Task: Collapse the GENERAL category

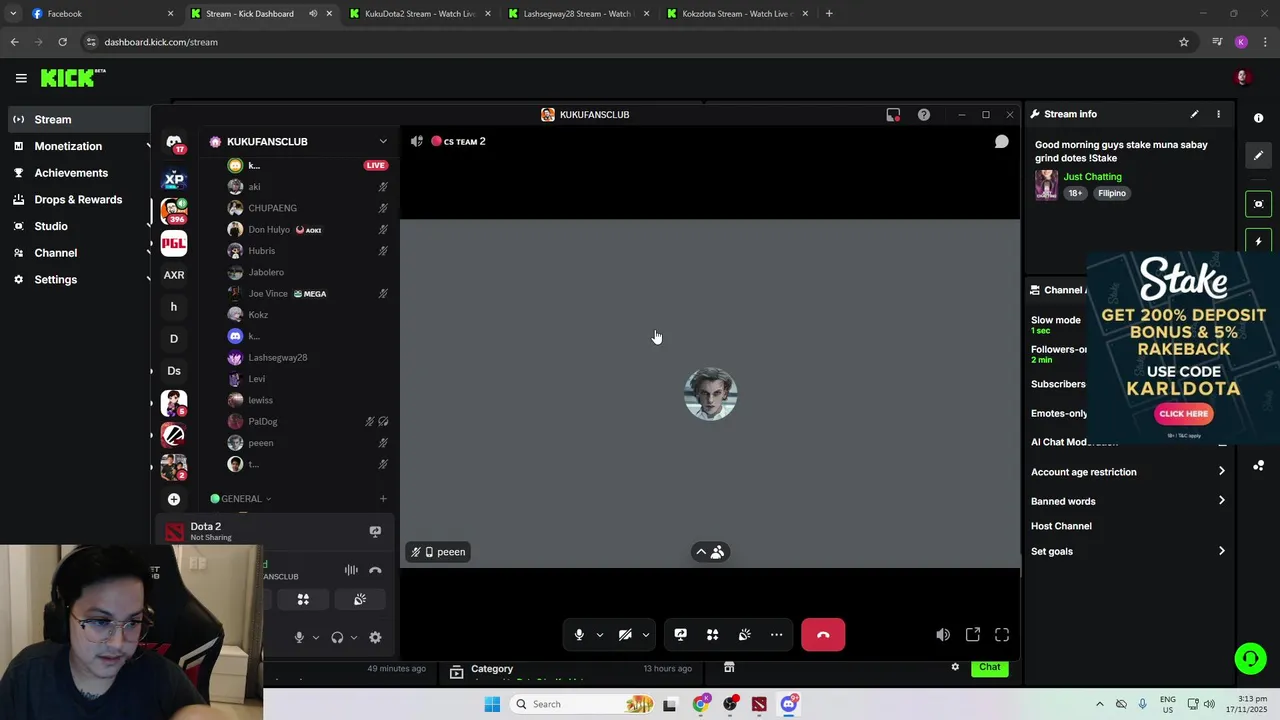Action: click(x=241, y=499)
